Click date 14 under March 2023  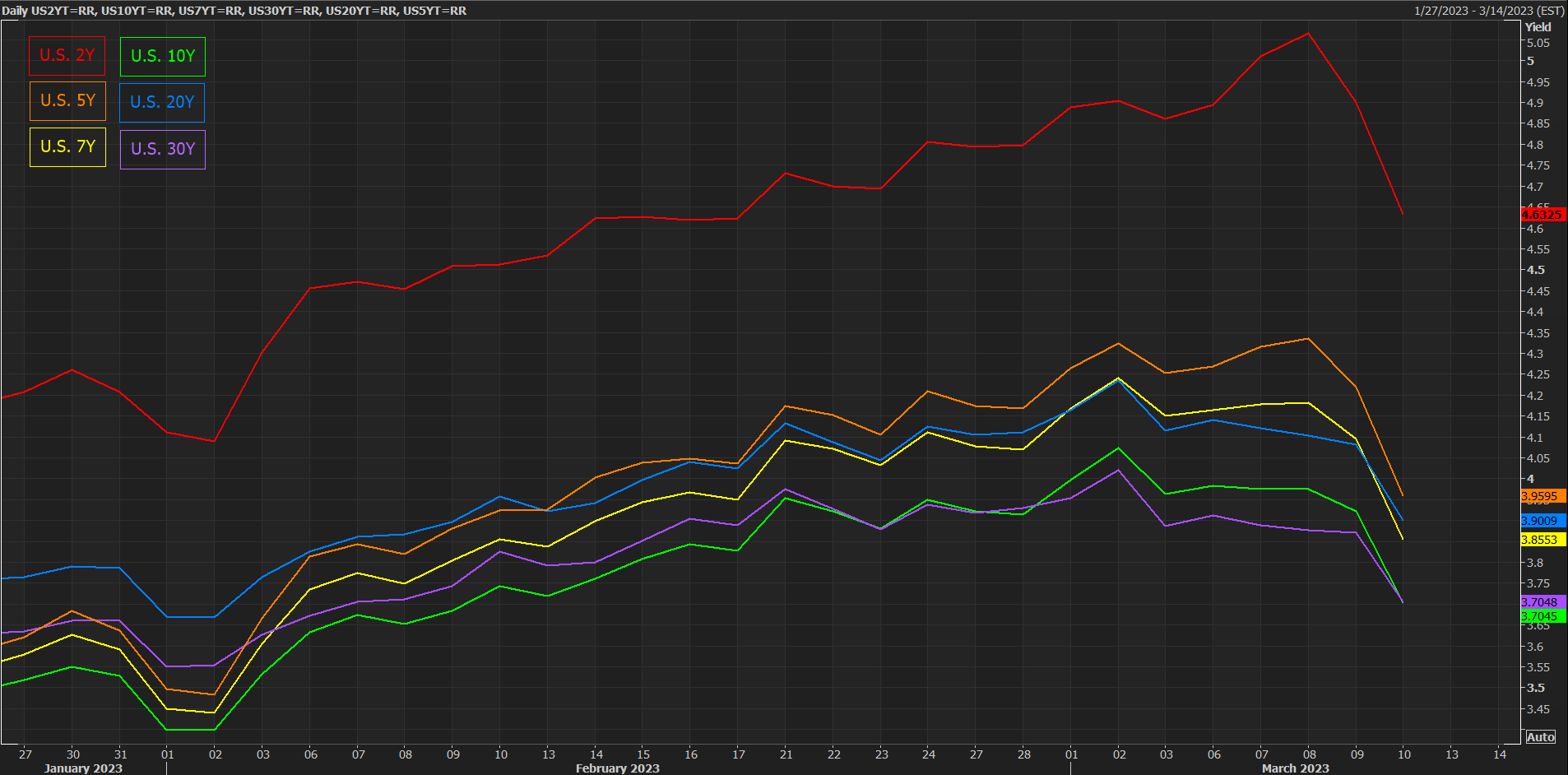pos(1500,754)
